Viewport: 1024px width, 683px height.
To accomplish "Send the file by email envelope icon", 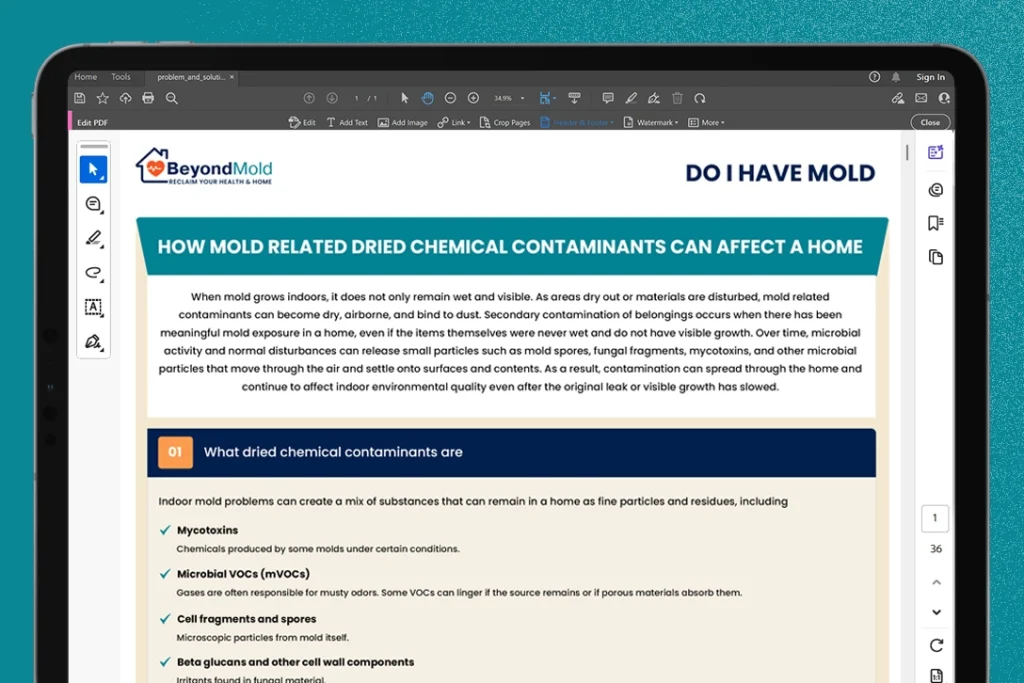I will [x=921, y=98].
